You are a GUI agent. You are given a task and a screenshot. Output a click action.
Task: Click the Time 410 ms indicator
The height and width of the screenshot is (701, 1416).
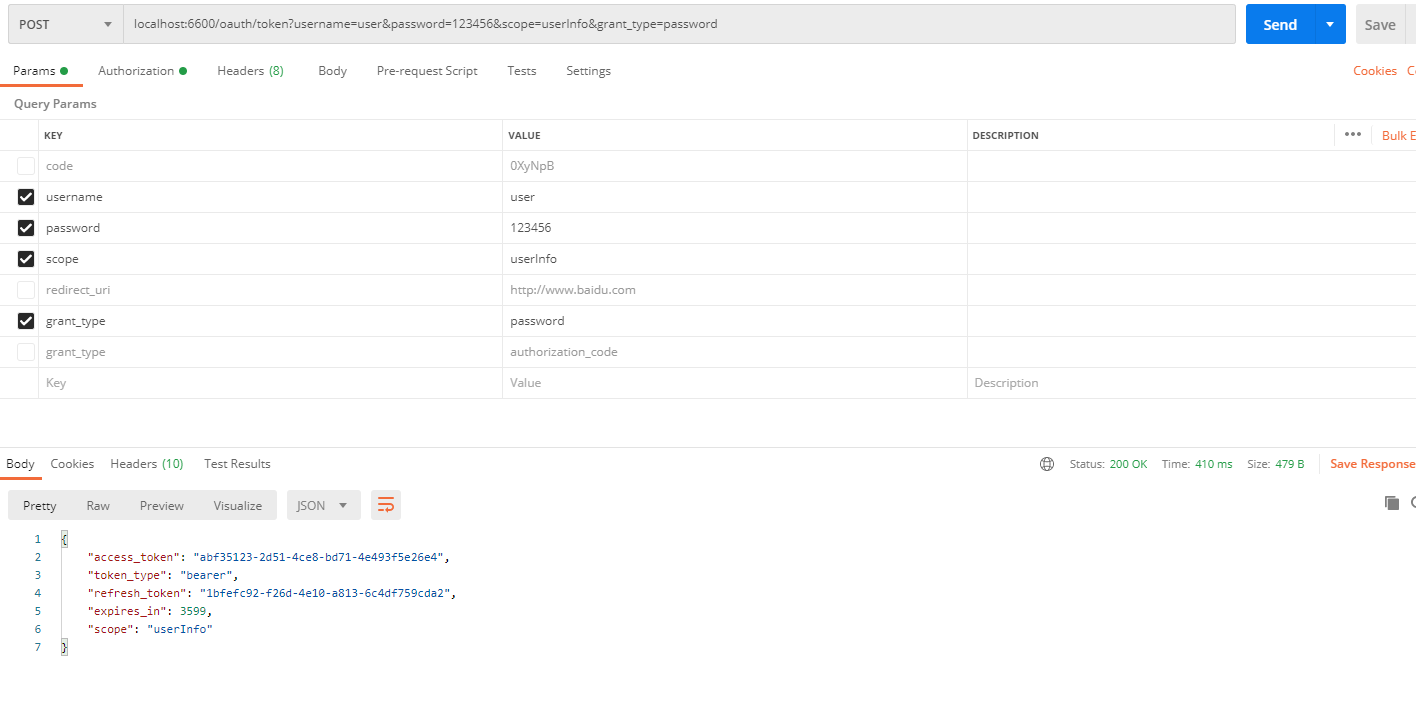pos(1197,464)
